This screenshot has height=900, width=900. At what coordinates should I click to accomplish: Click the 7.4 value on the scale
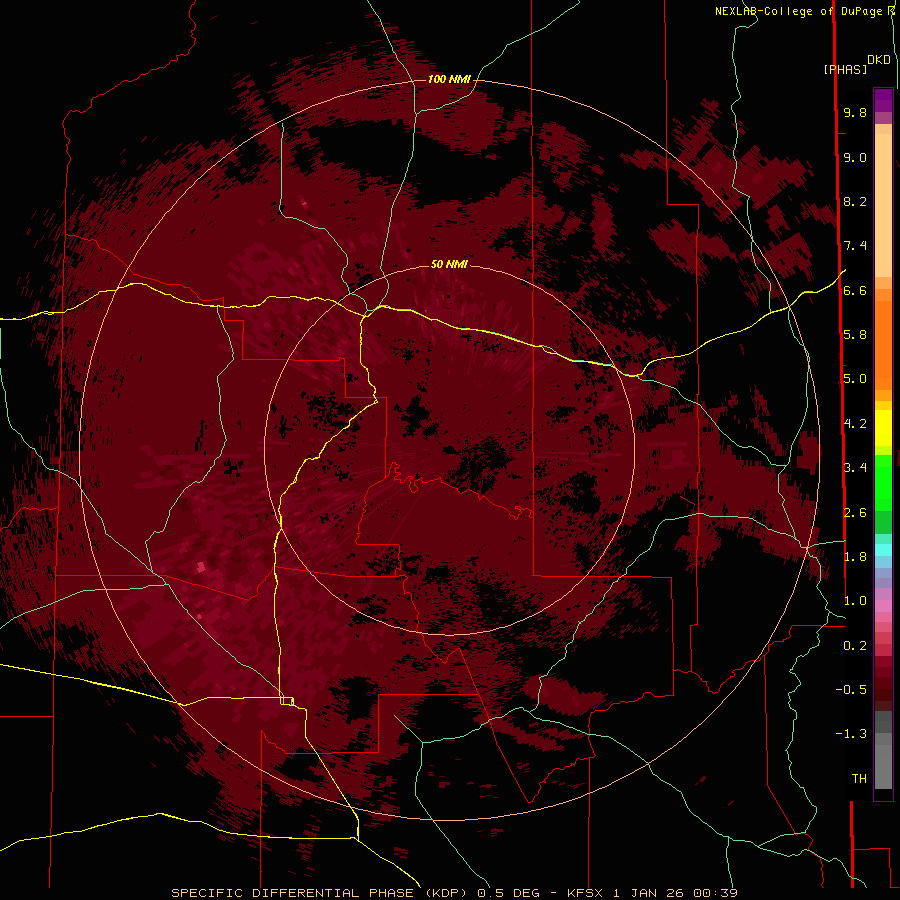tap(855, 246)
